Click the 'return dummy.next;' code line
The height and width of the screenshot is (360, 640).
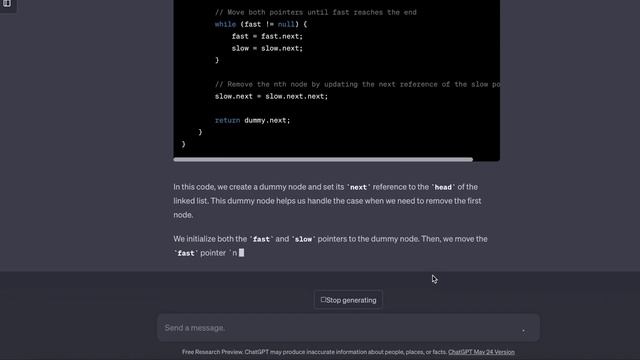pyautogui.click(x=252, y=120)
